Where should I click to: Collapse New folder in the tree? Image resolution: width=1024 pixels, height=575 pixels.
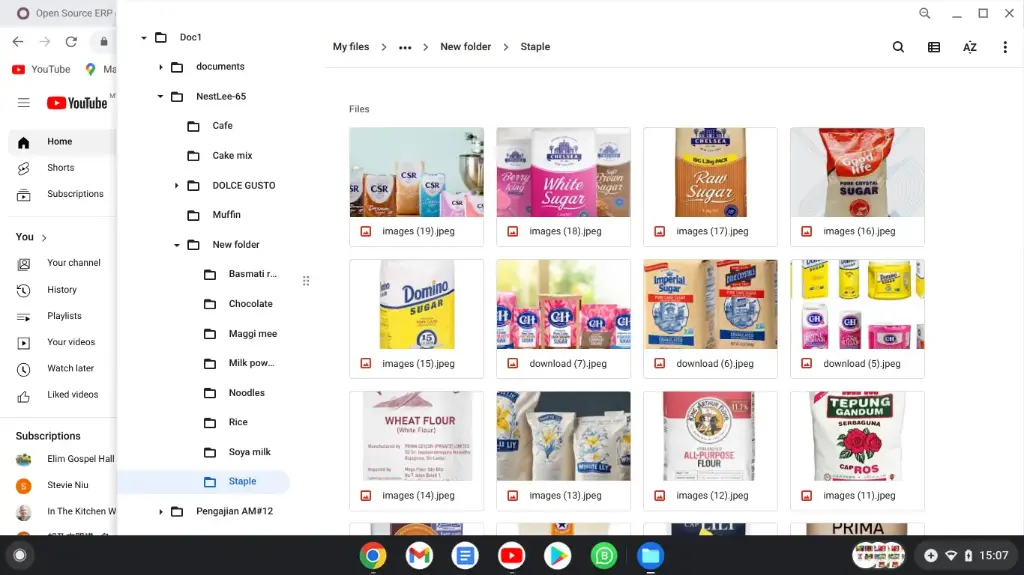coord(177,245)
